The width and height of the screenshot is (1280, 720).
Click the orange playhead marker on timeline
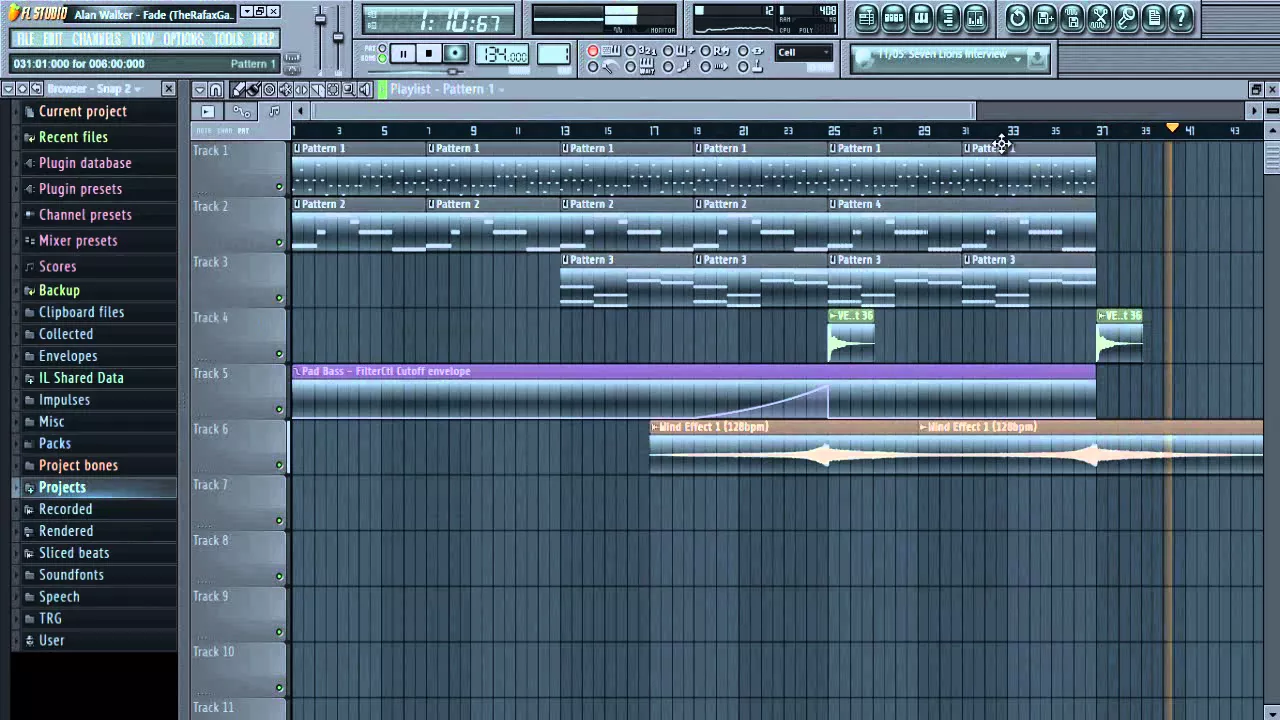[x=1173, y=129]
